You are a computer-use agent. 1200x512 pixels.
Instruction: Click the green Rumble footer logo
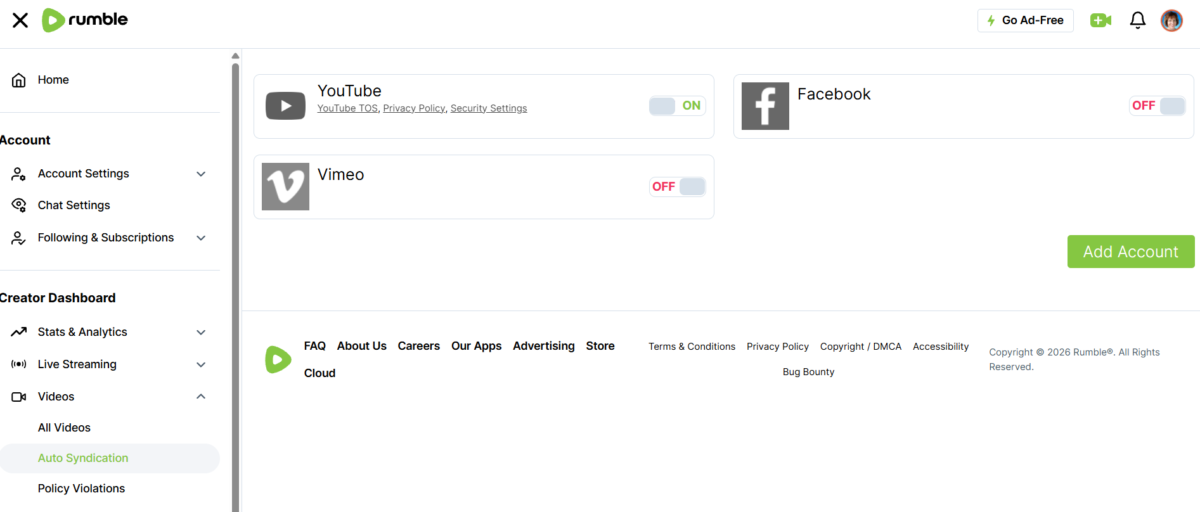[278, 360]
